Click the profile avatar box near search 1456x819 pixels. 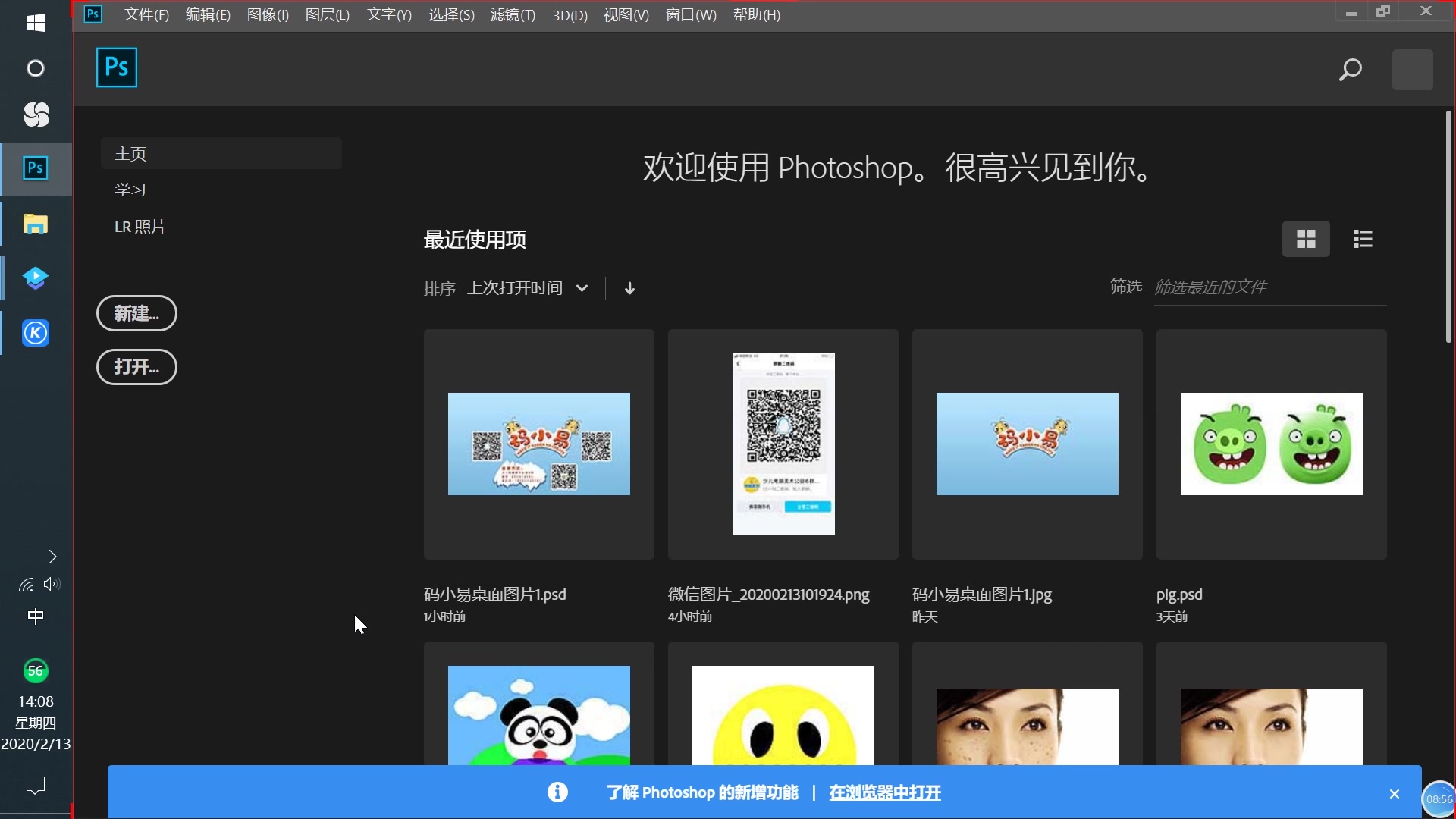tap(1413, 70)
